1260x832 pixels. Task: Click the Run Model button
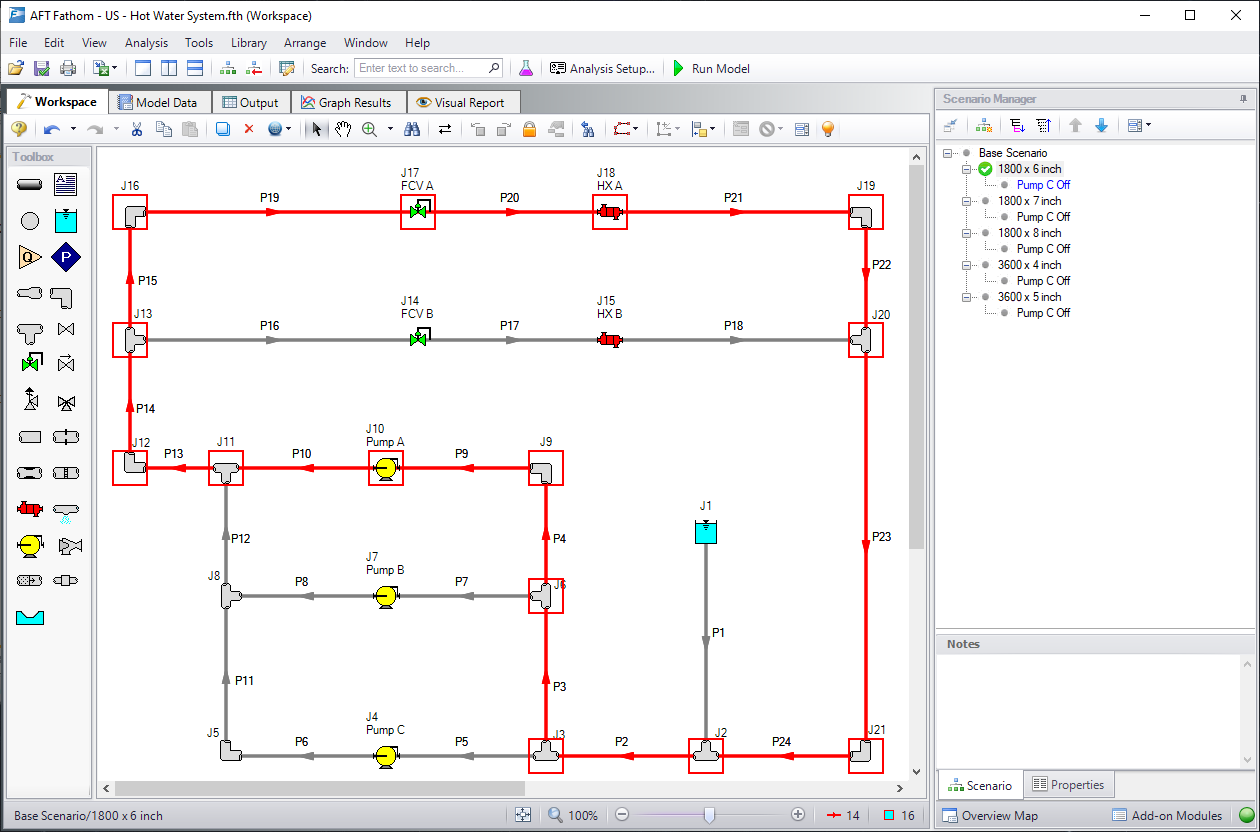click(x=710, y=69)
